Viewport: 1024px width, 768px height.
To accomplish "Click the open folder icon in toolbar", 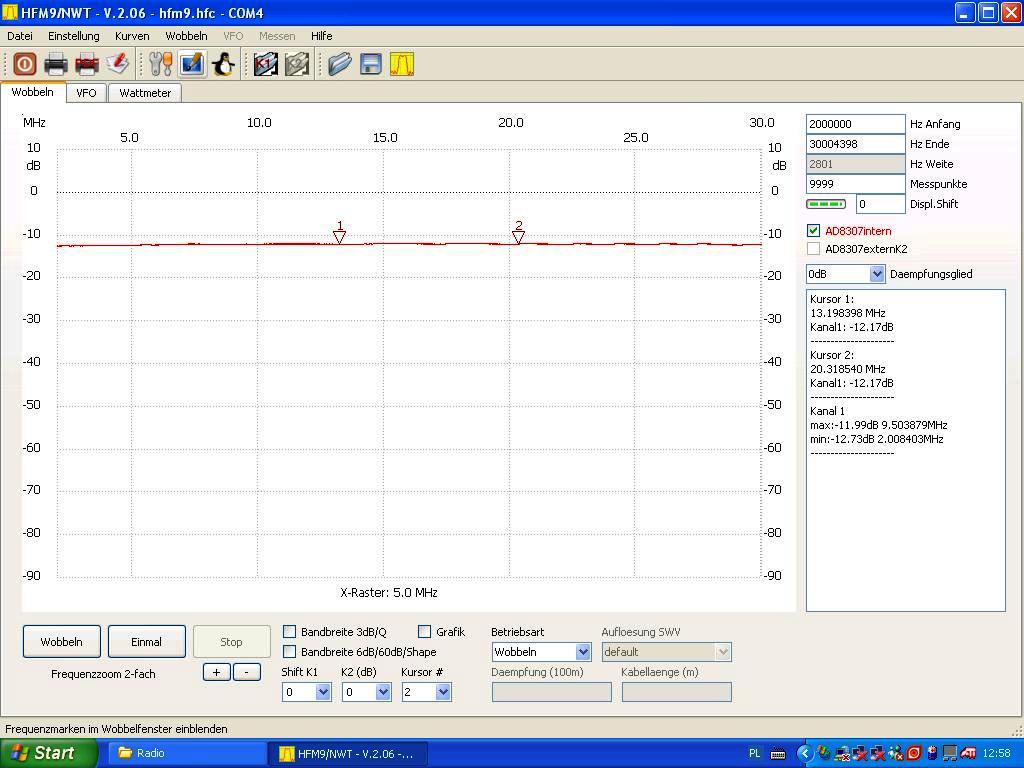I will click(x=340, y=64).
